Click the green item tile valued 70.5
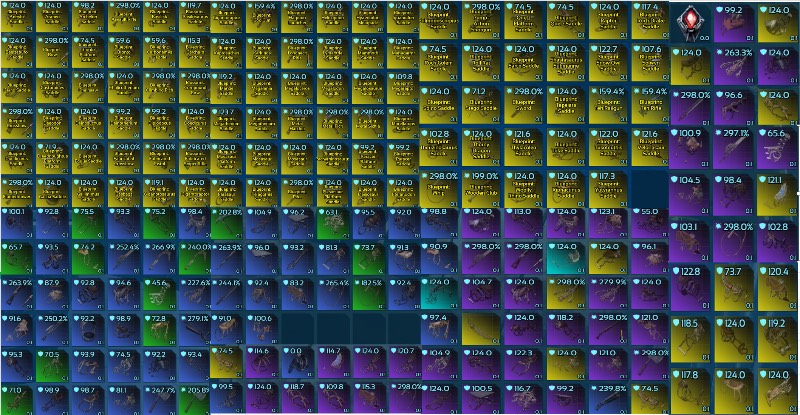Viewport: 800px width, 415px height. click(53, 366)
